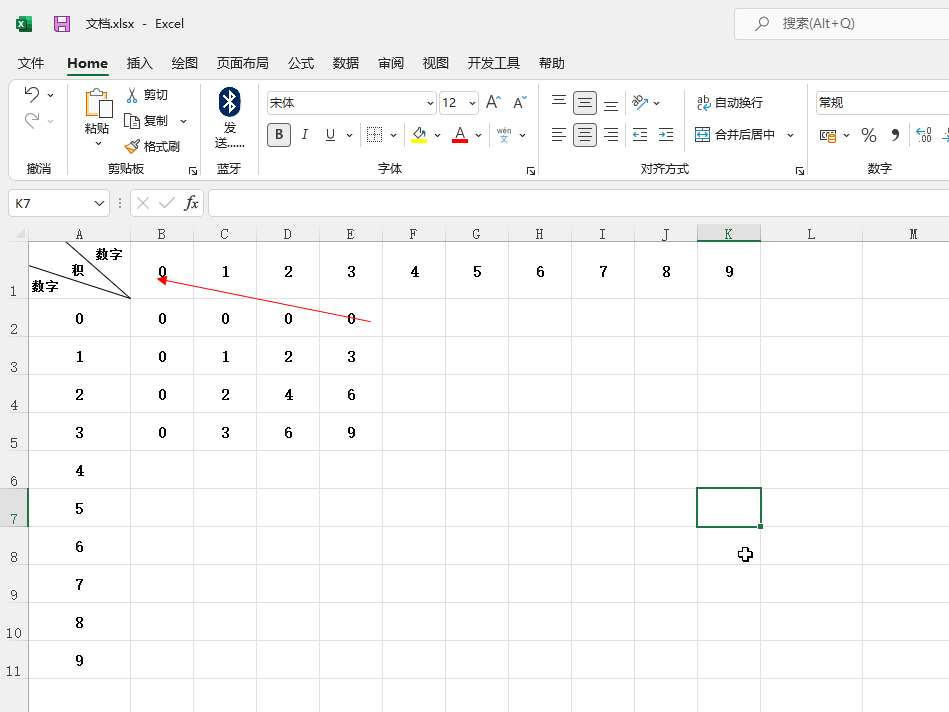Open alignment settings dialog launcher
The width and height of the screenshot is (949, 712).
(800, 171)
